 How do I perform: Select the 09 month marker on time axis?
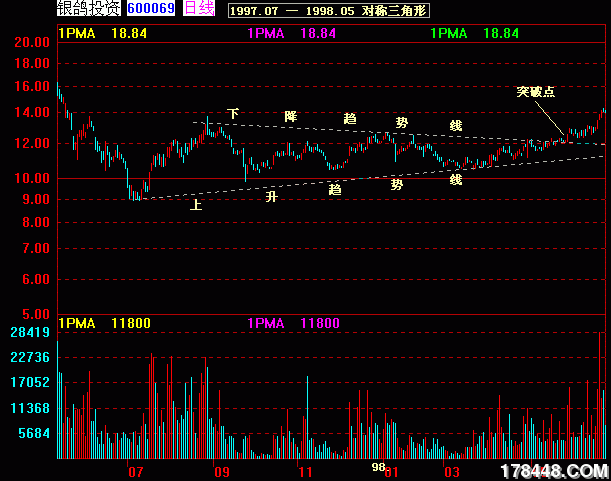pos(221,472)
